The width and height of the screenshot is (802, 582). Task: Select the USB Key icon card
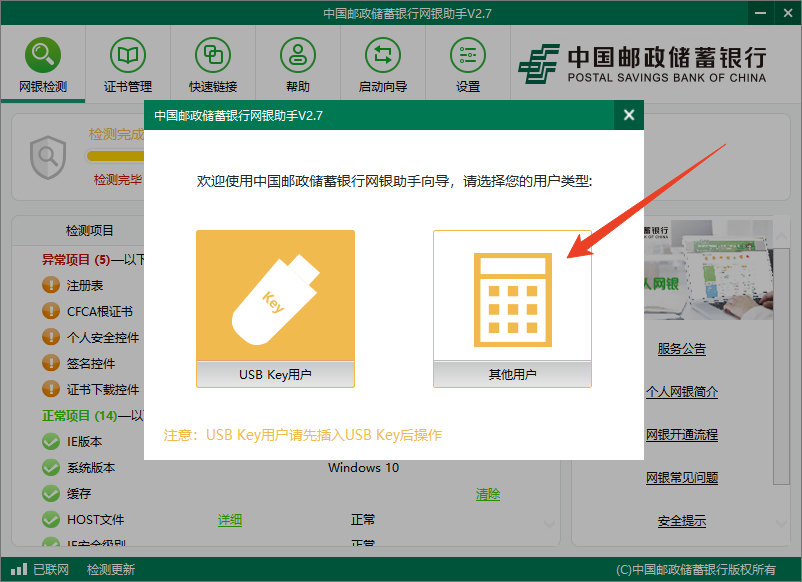pos(275,296)
